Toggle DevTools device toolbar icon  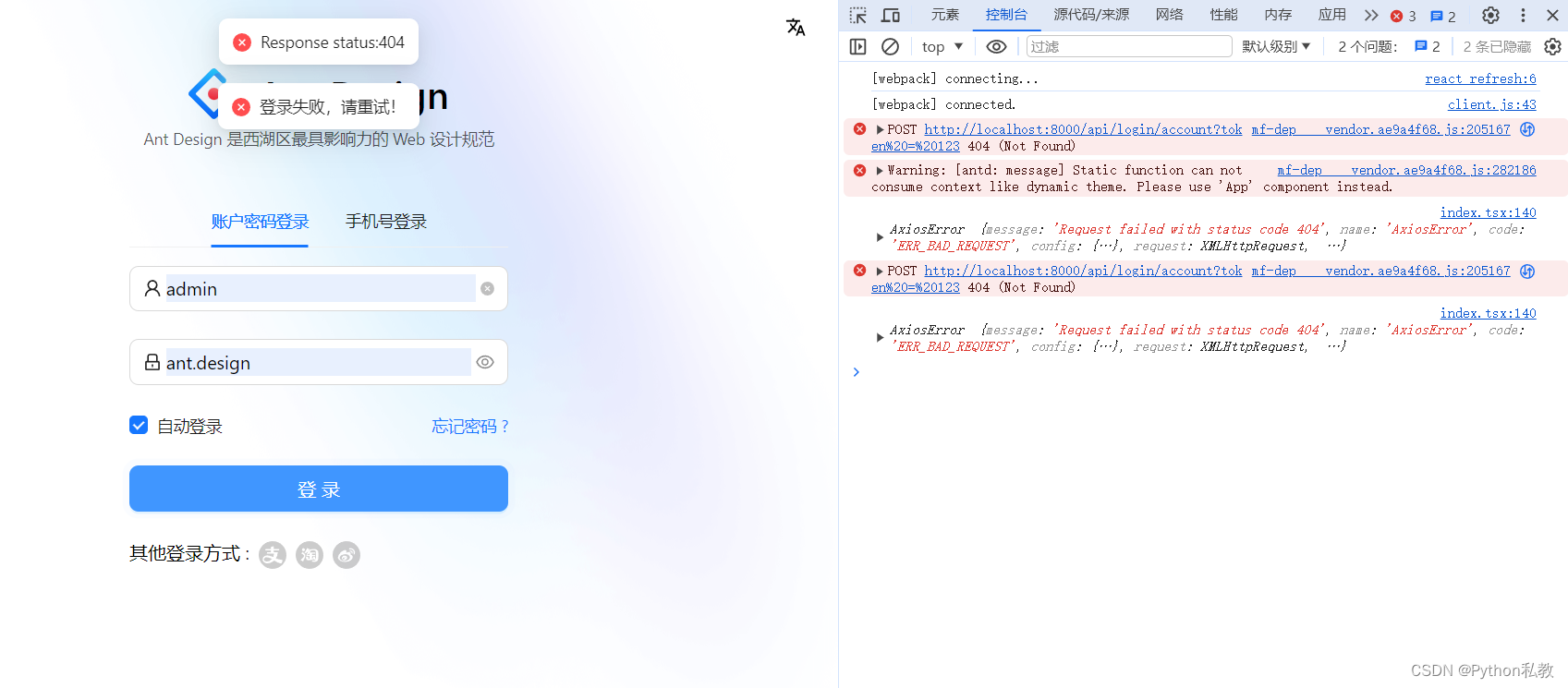tap(890, 16)
